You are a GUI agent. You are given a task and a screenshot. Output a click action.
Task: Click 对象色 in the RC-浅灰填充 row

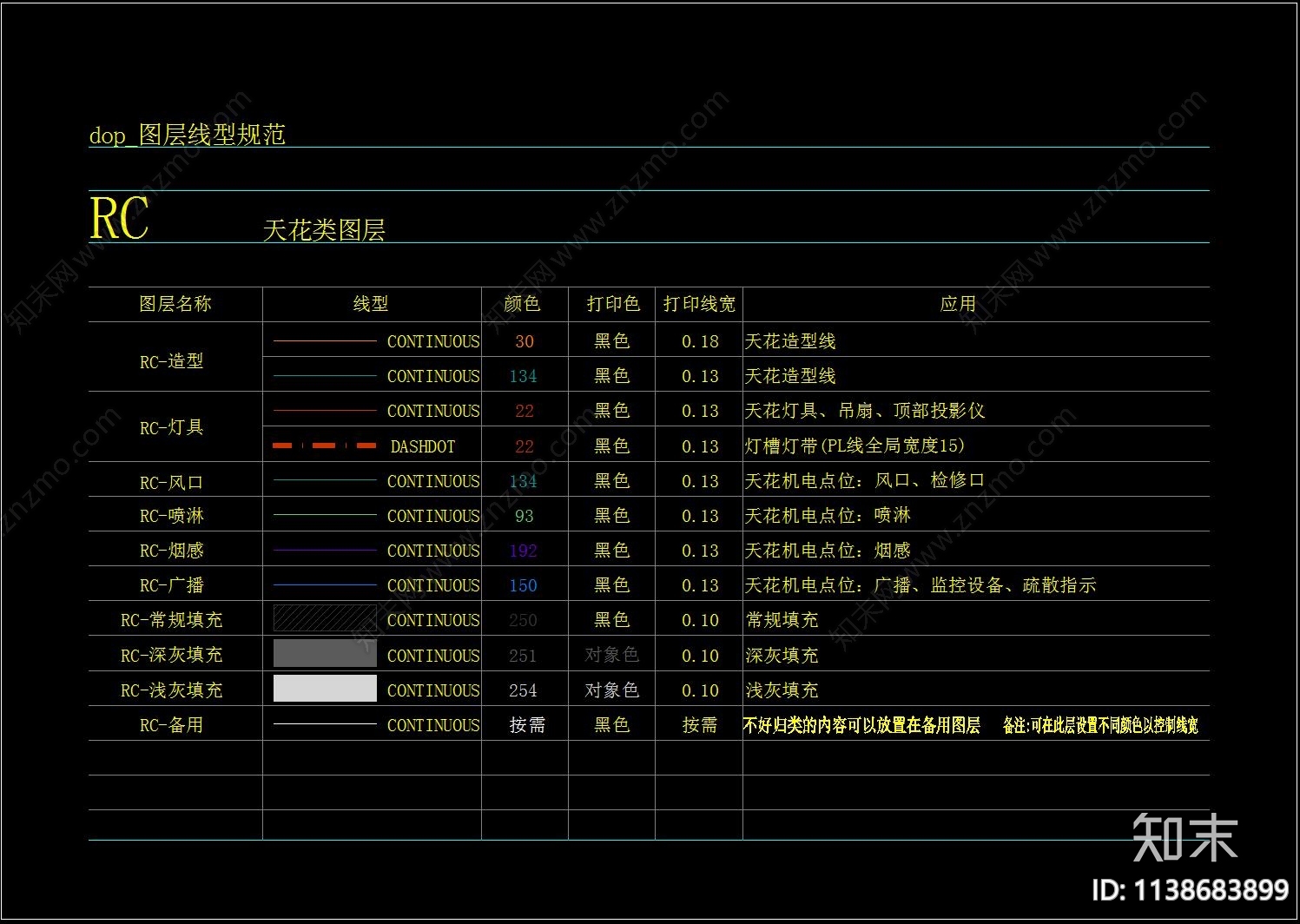click(x=612, y=690)
